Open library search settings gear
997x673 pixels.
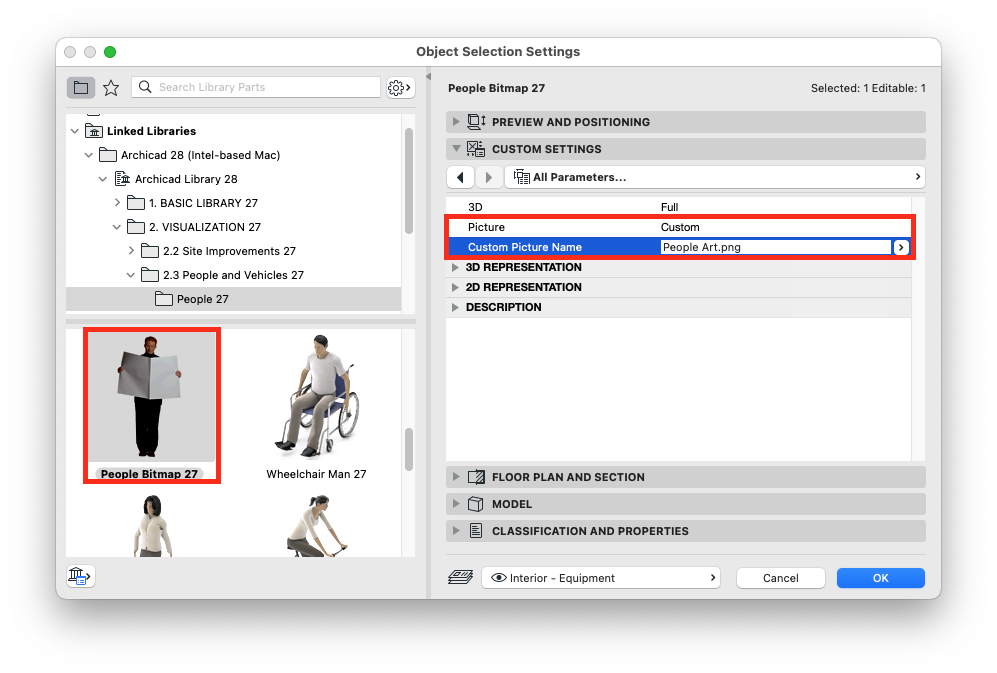(x=401, y=87)
